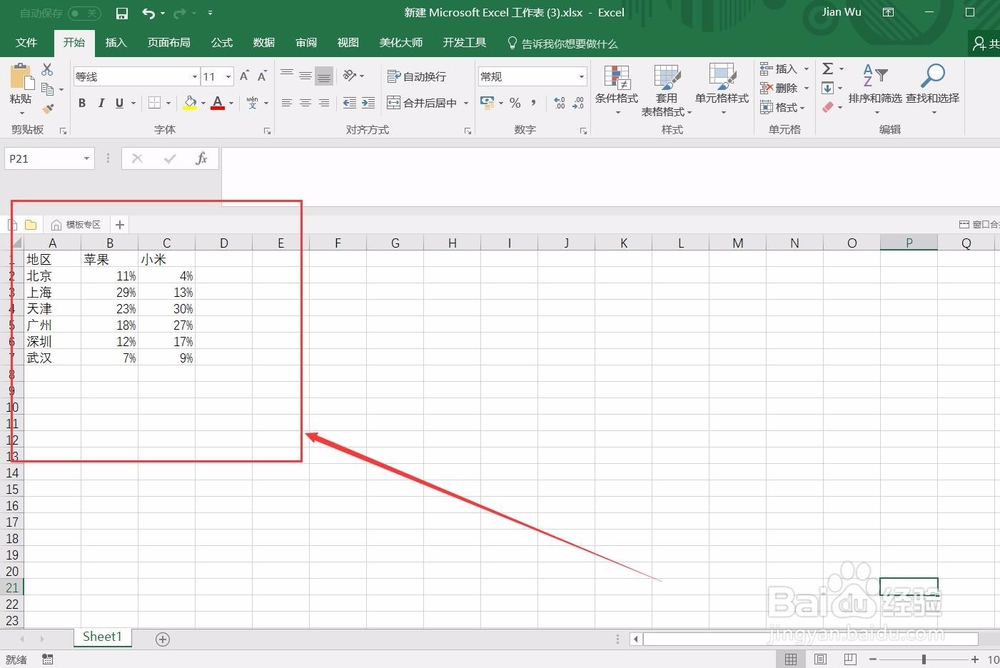Viewport: 1000px width, 668px height.
Task: Click the text Orientation icon
Action: tap(349, 76)
